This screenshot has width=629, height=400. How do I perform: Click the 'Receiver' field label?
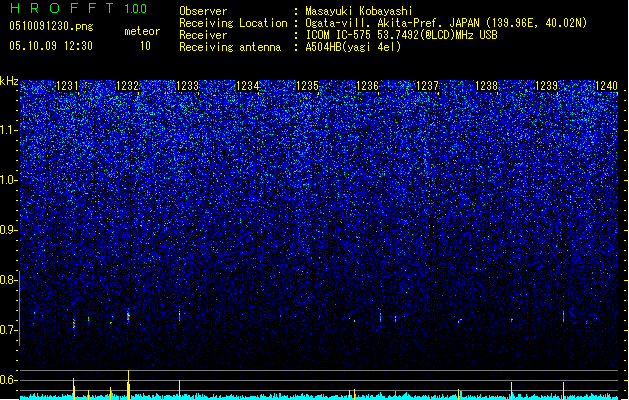click(203, 35)
